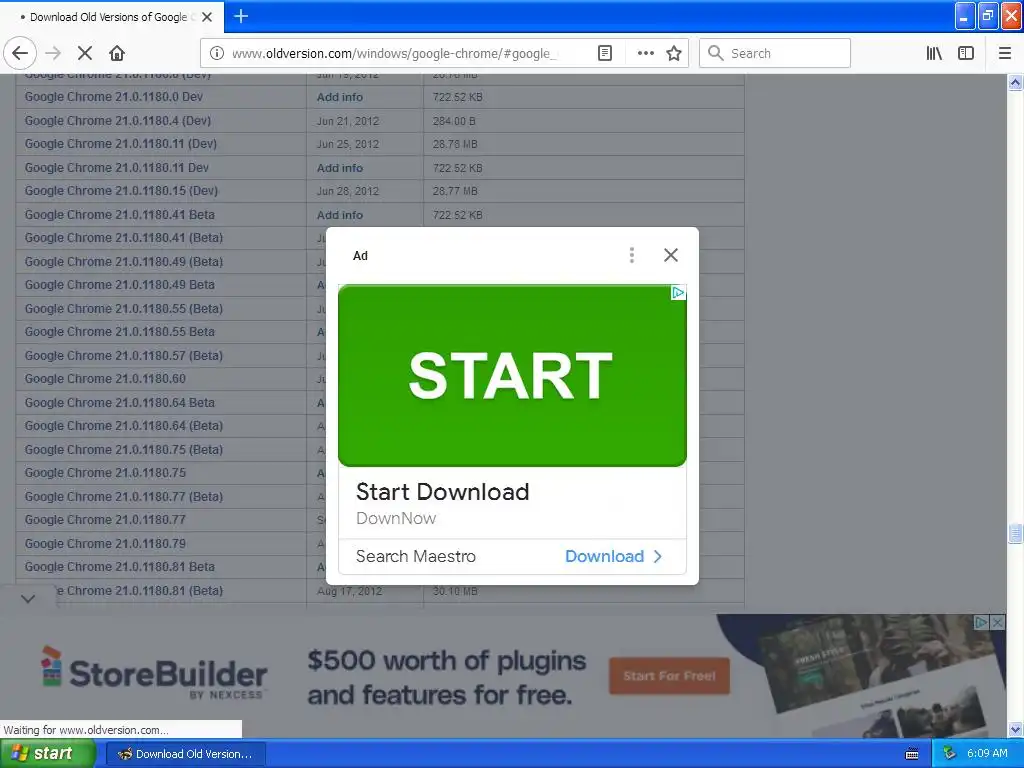Open Google Chrome 21.0.1180.15 (Dev)

click(x=121, y=191)
